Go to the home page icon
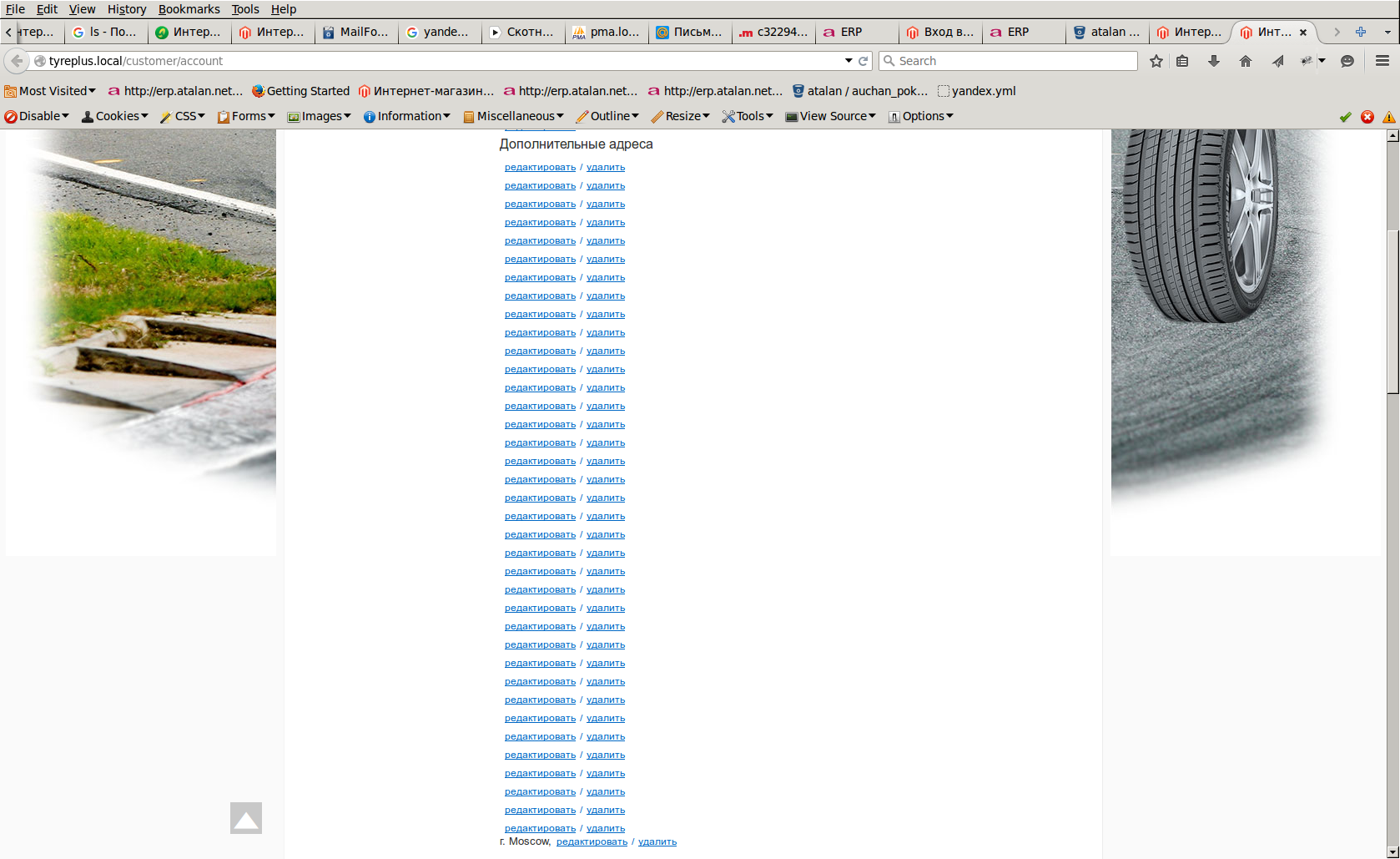 (1246, 61)
